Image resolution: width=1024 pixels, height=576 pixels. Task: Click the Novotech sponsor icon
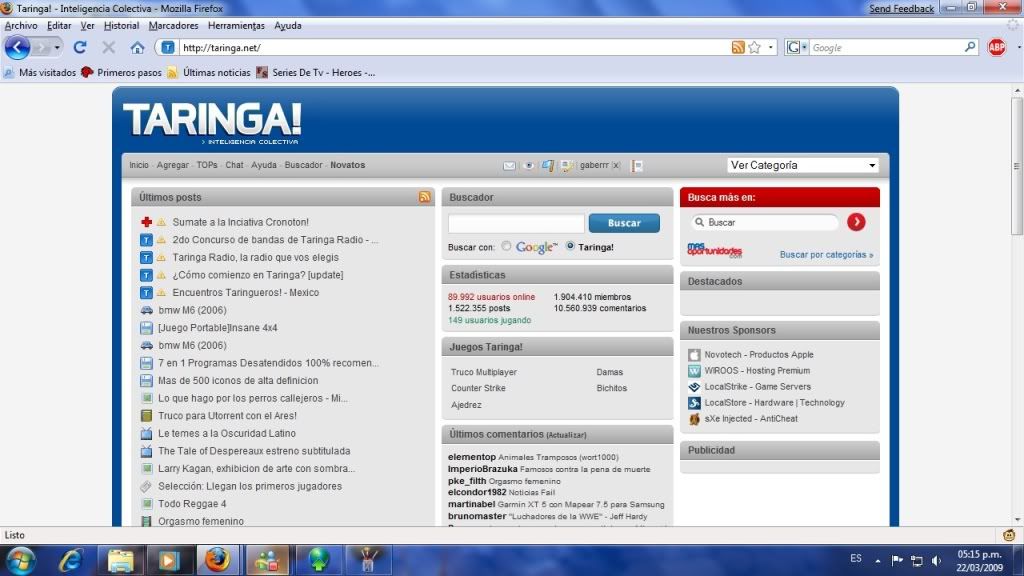point(694,355)
